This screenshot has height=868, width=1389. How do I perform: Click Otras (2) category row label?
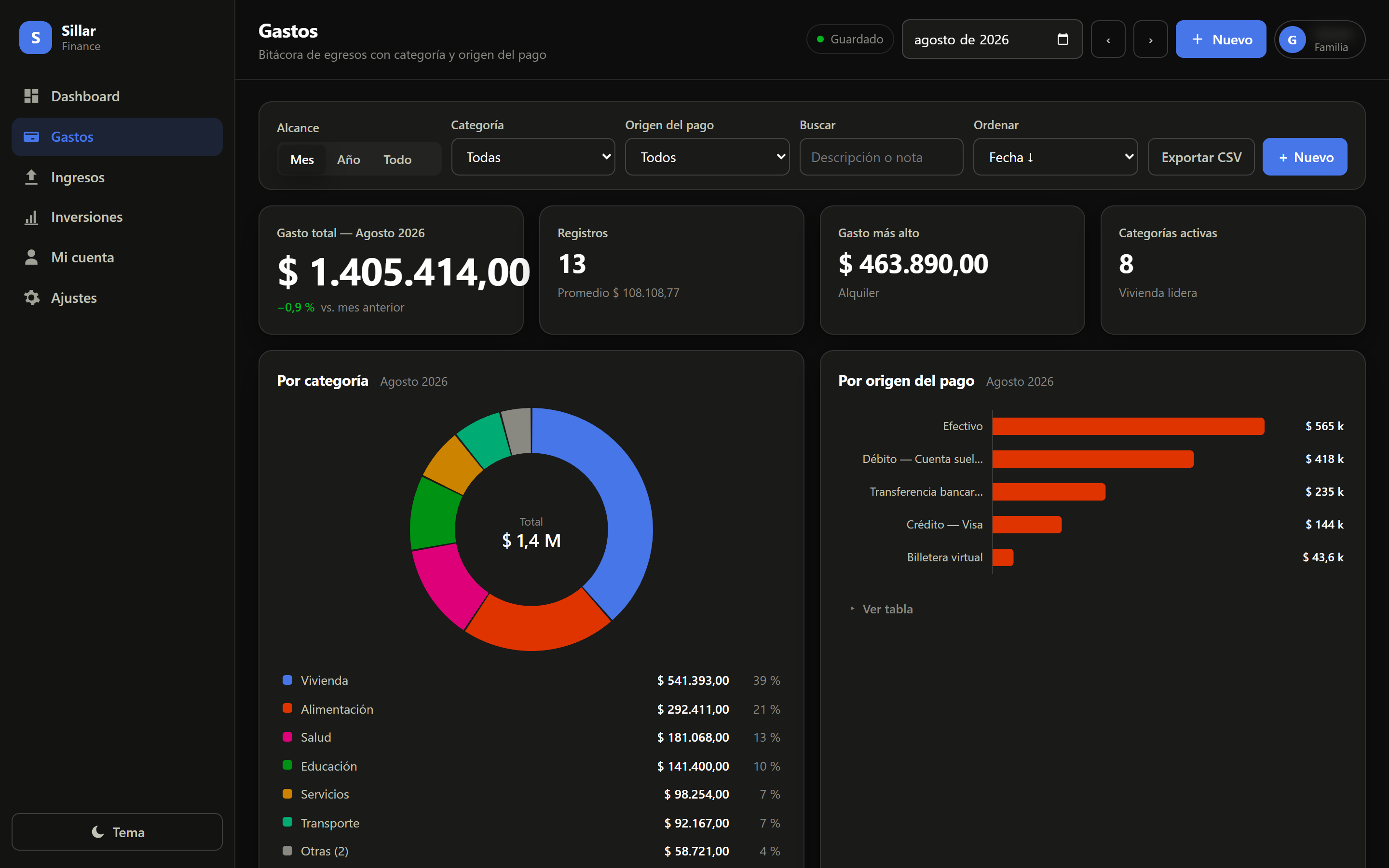pos(324,851)
